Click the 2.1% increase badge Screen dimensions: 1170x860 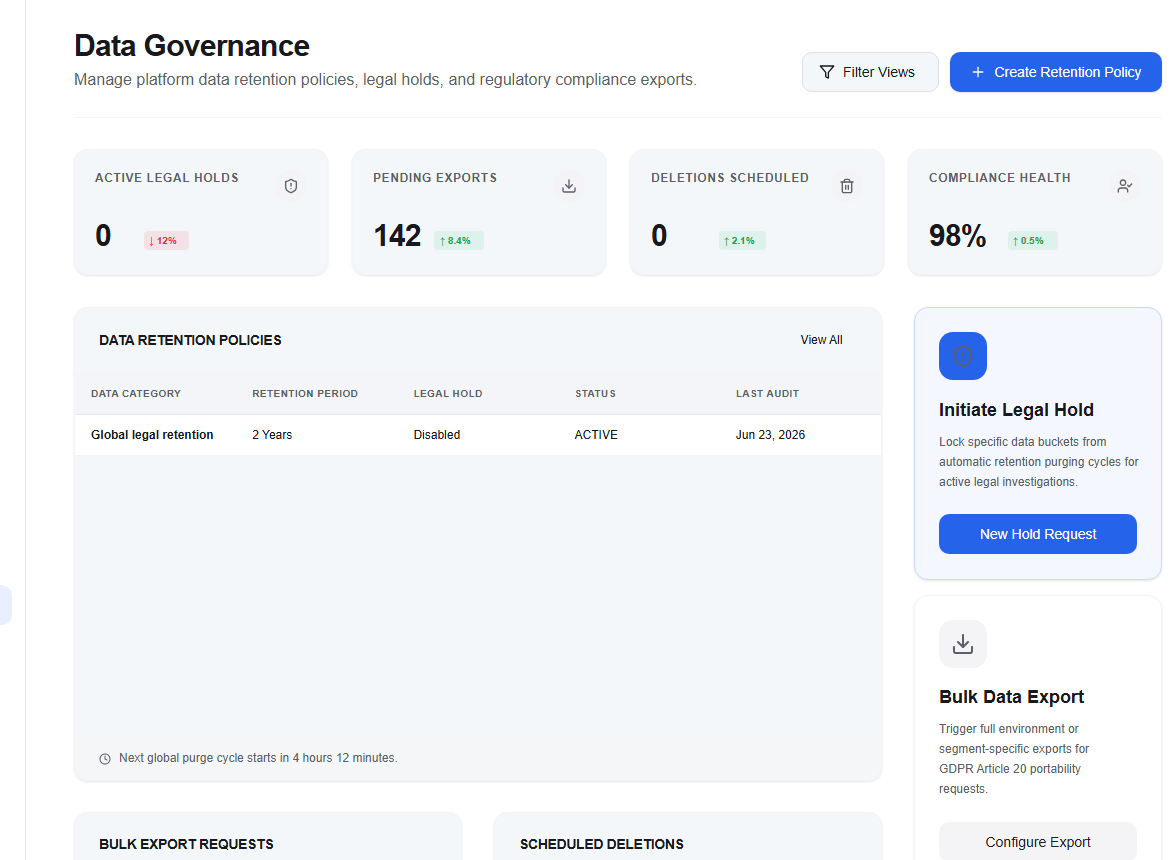[742, 240]
